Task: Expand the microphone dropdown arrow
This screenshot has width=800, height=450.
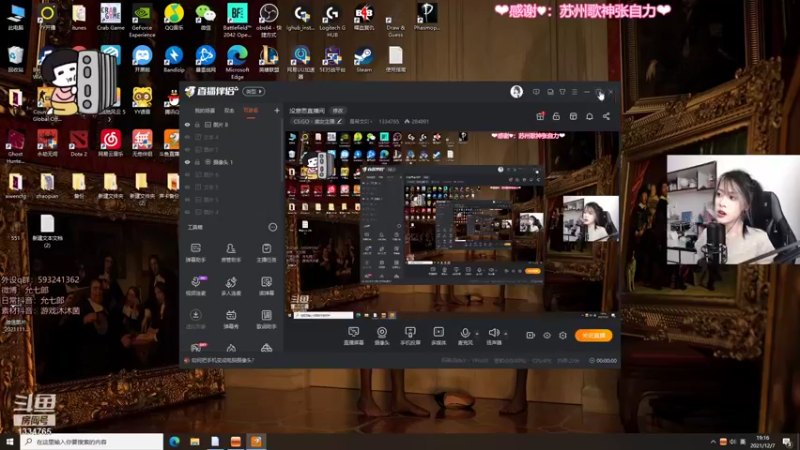Action: [x=477, y=334]
